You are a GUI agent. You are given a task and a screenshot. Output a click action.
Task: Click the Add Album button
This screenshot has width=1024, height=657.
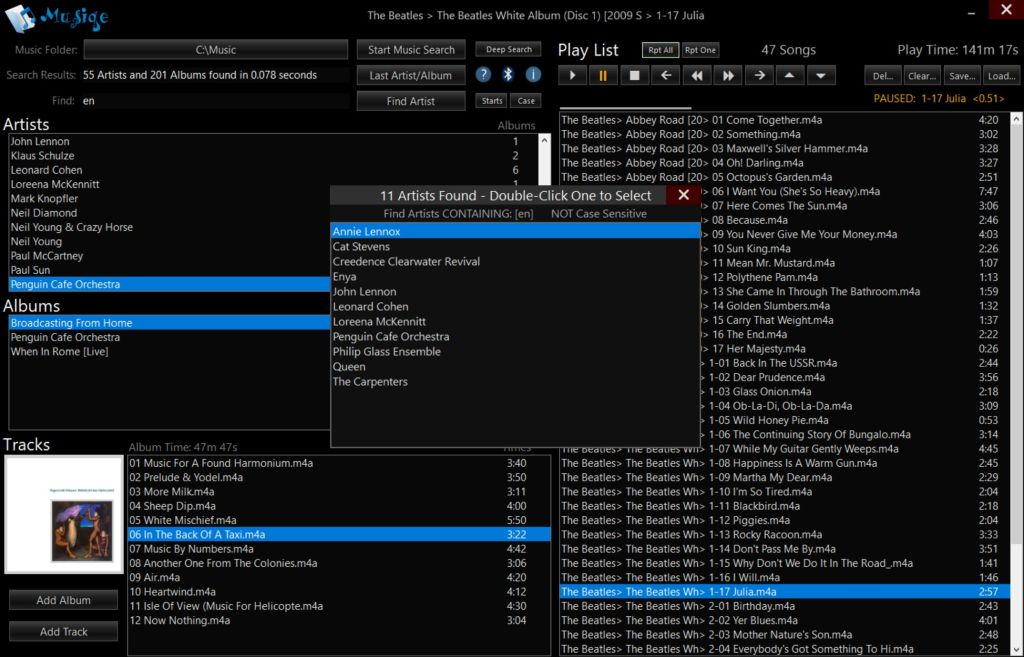coord(64,600)
